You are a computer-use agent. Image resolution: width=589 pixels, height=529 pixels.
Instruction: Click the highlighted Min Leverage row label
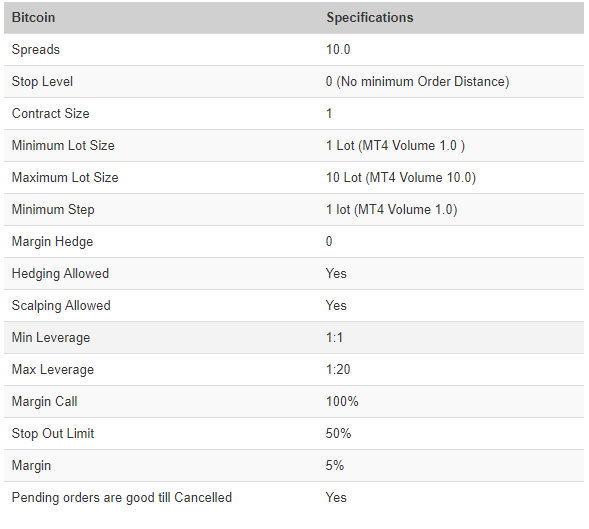pos(51,338)
